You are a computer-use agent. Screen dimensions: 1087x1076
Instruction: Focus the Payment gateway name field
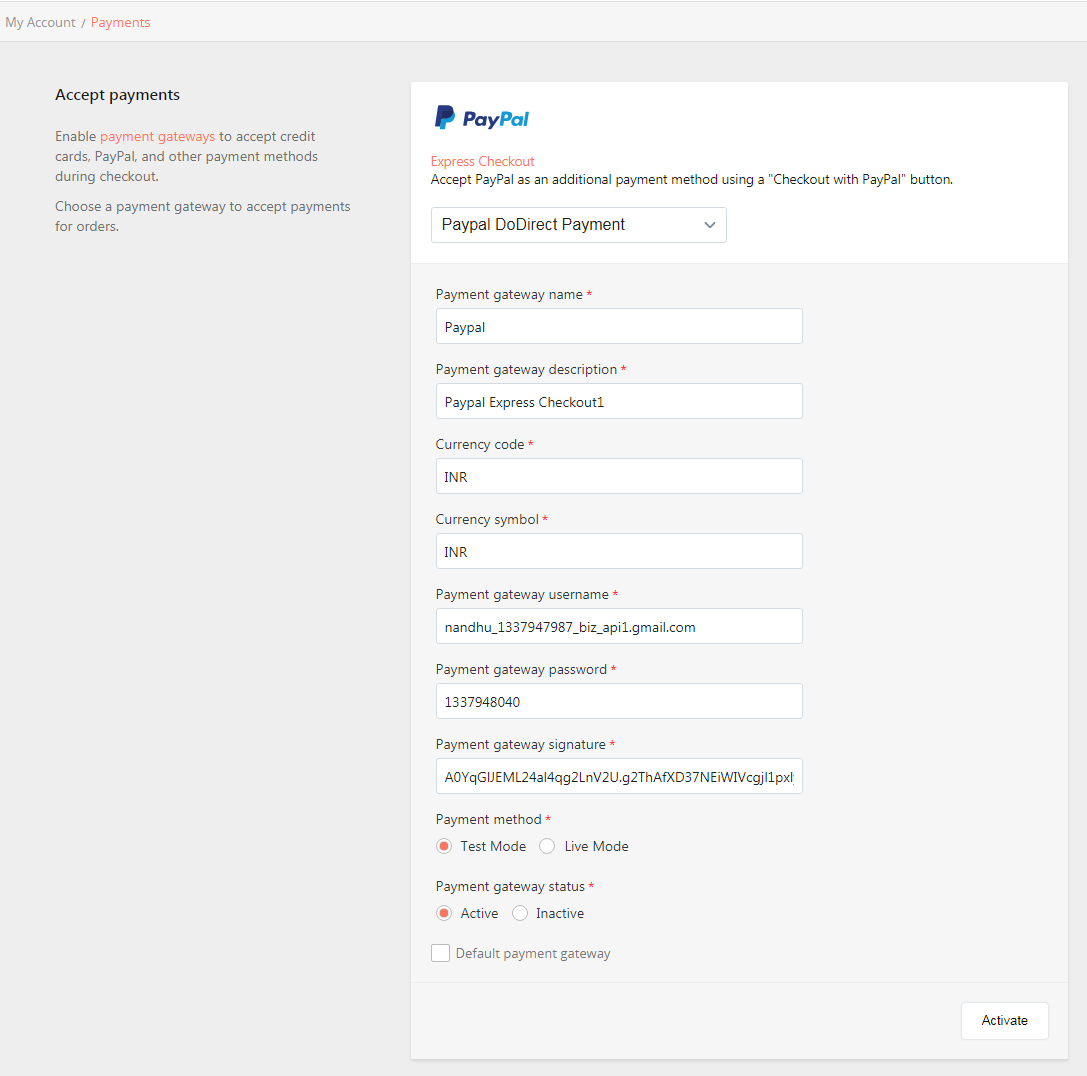pyautogui.click(x=619, y=326)
